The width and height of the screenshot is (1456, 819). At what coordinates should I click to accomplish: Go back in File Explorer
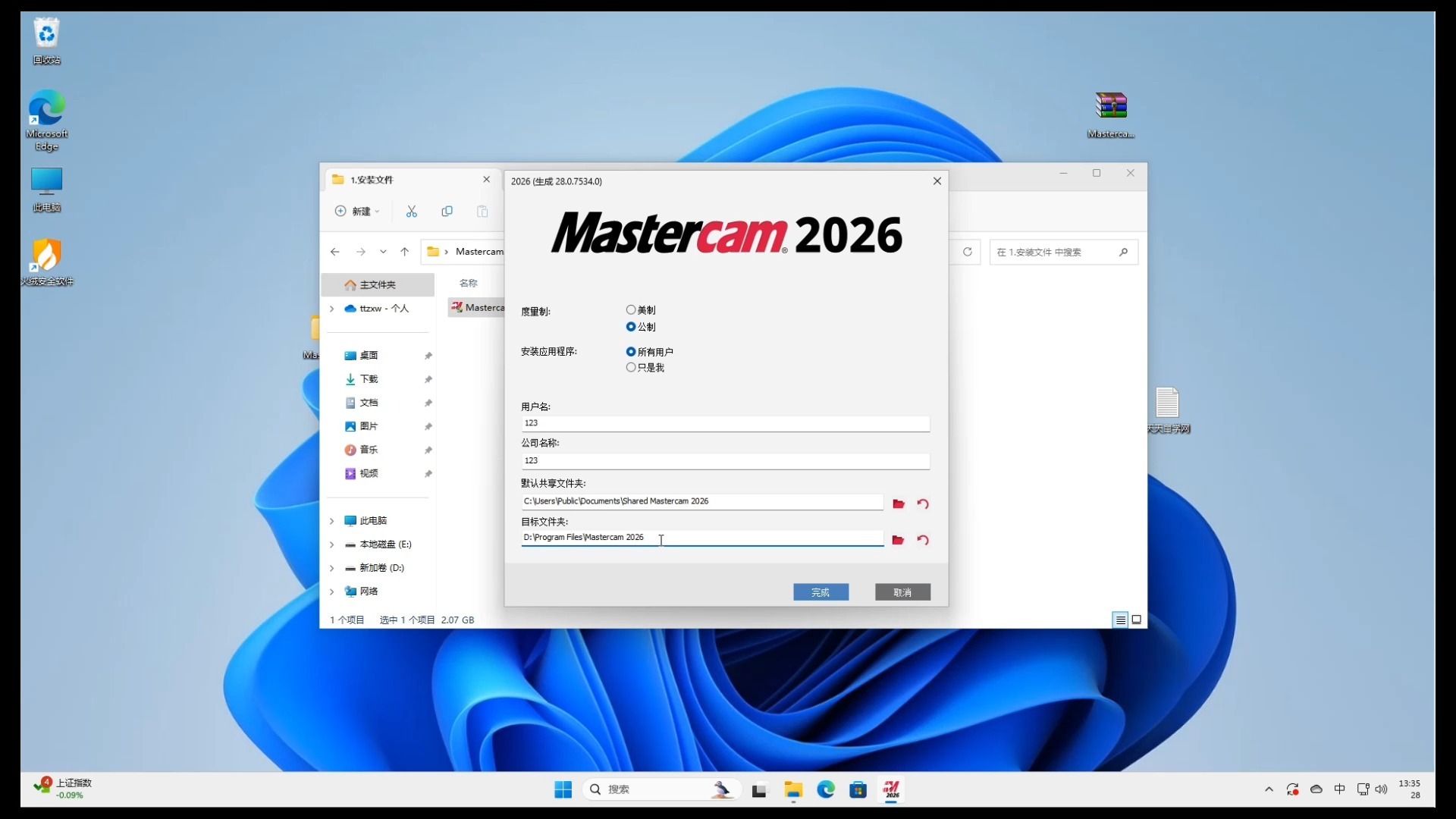(335, 252)
